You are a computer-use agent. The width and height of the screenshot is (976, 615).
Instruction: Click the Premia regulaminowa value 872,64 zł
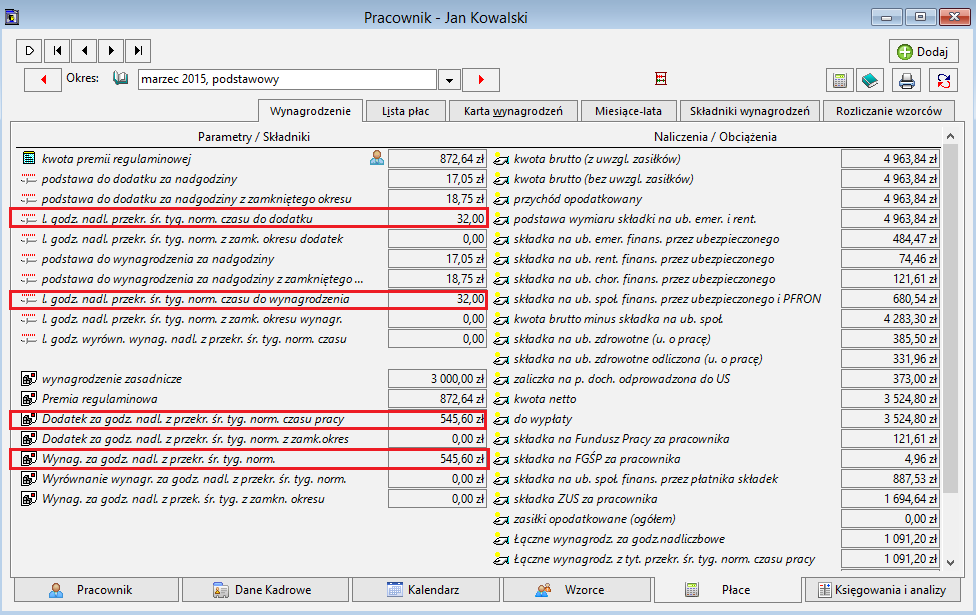[437, 398]
